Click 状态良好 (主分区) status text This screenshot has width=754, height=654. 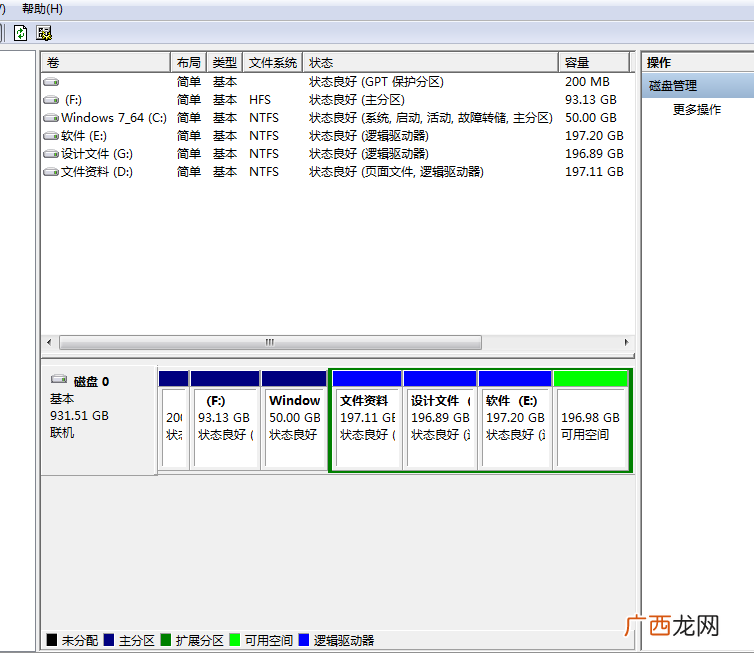(357, 100)
